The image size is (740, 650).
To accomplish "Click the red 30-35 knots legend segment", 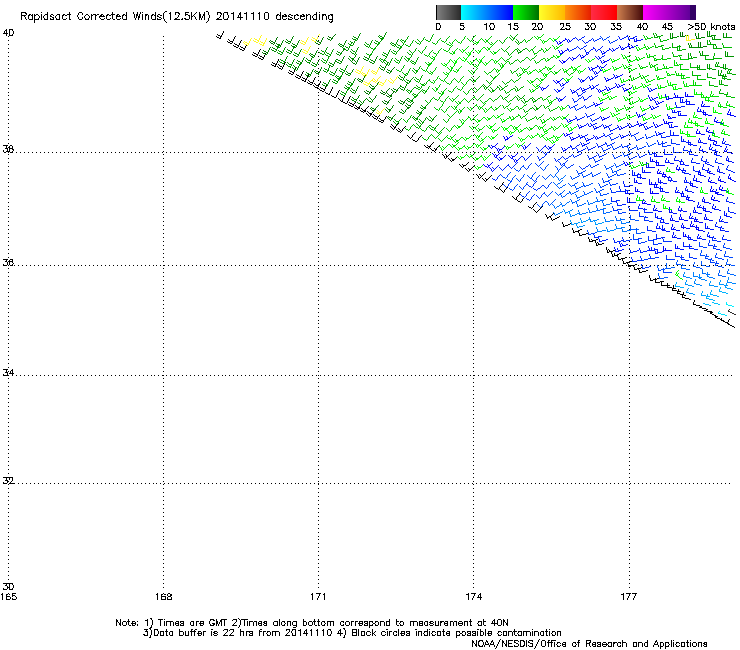I will tap(604, 12).
